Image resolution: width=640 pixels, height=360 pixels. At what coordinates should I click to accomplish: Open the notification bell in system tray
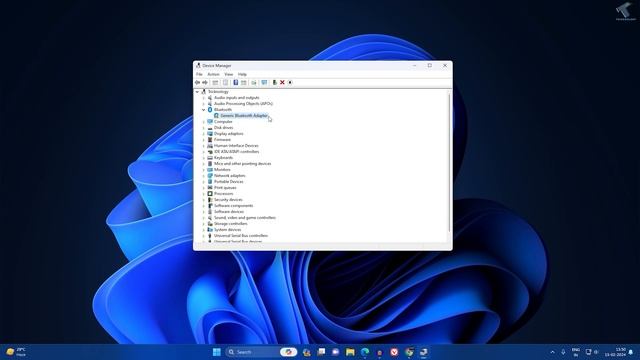(631, 352)
